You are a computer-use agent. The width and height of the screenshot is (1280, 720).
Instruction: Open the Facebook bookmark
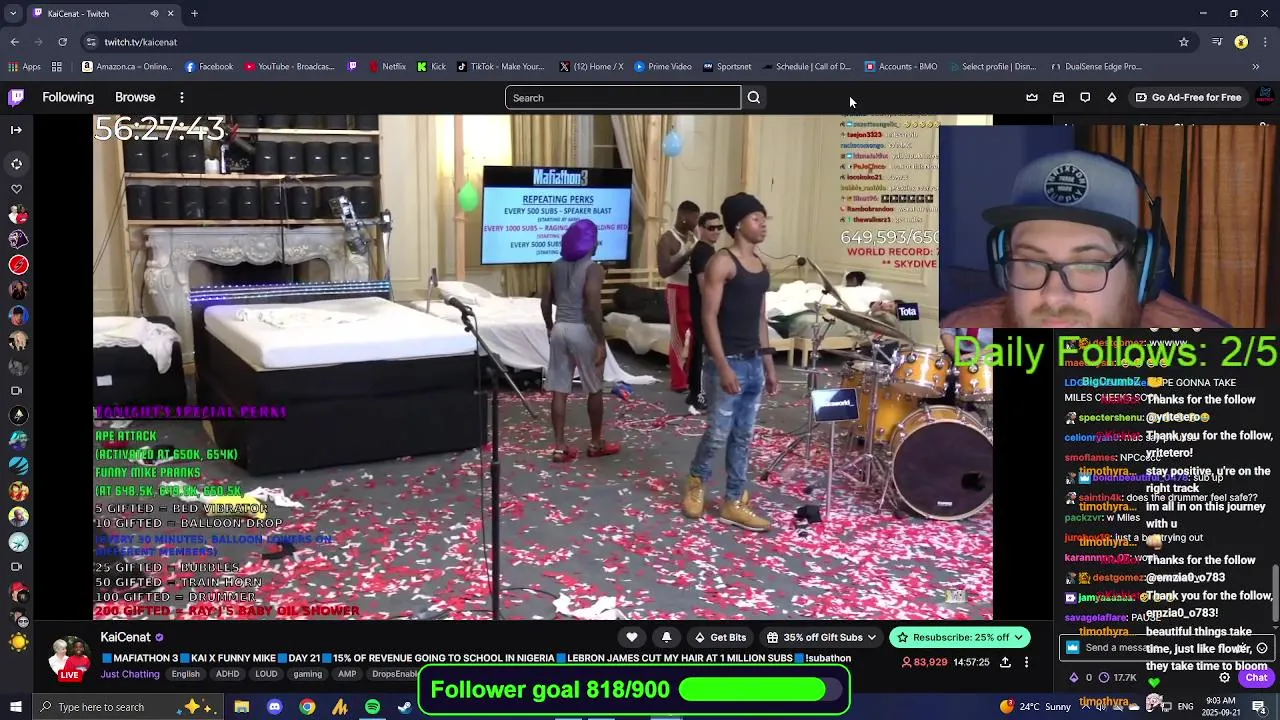(209, 67)
